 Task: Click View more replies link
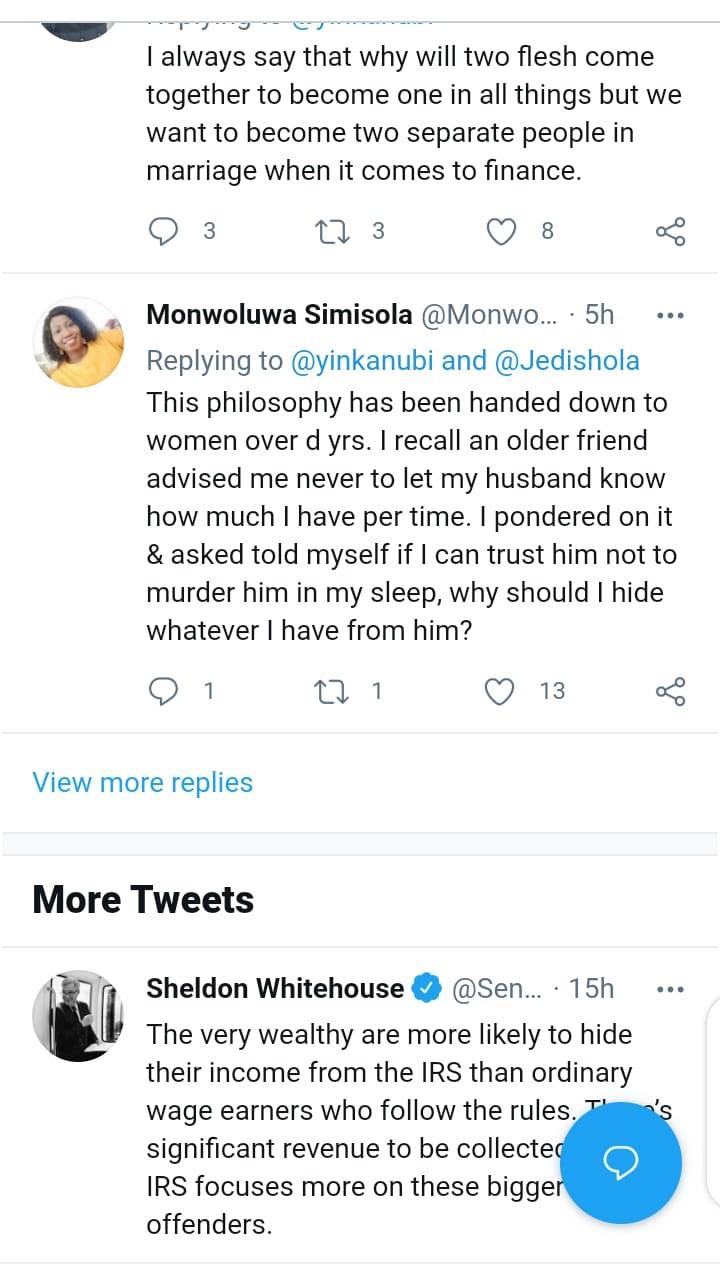(142, 782)
